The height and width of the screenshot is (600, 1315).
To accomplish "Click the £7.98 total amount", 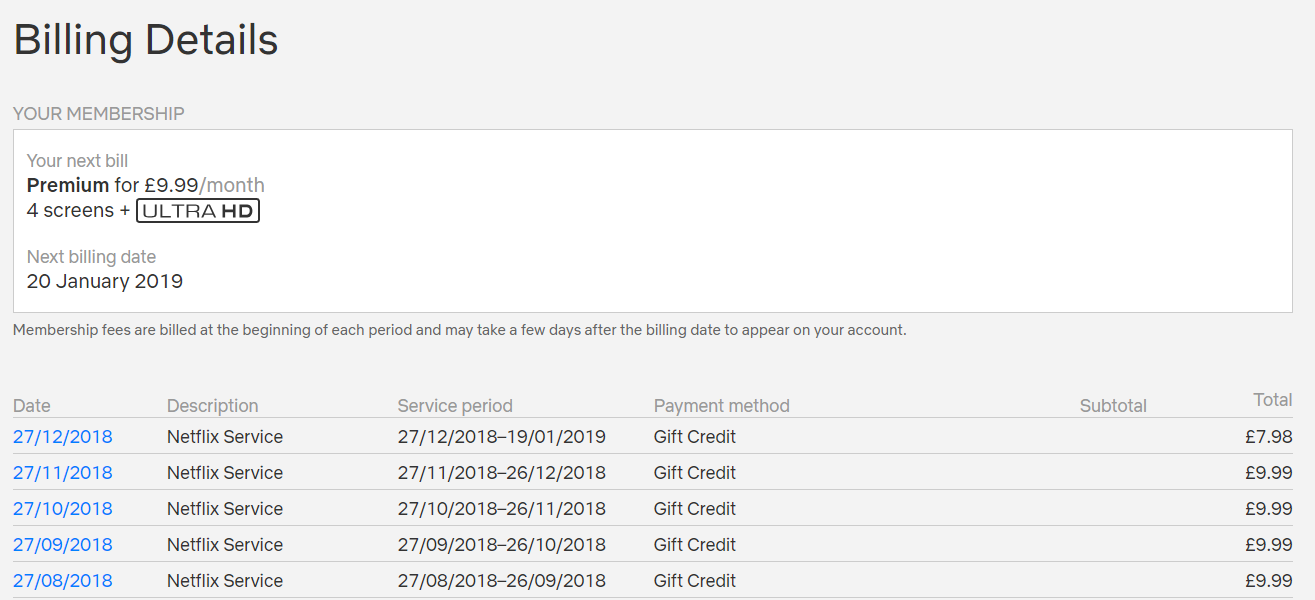I will 1268,437.
